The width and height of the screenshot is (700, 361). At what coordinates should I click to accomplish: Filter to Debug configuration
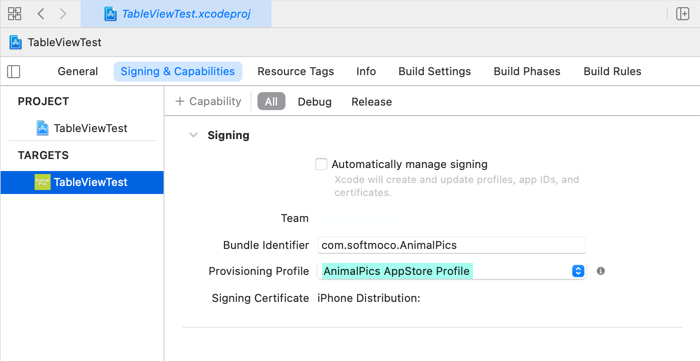click(x=315, y=102)
